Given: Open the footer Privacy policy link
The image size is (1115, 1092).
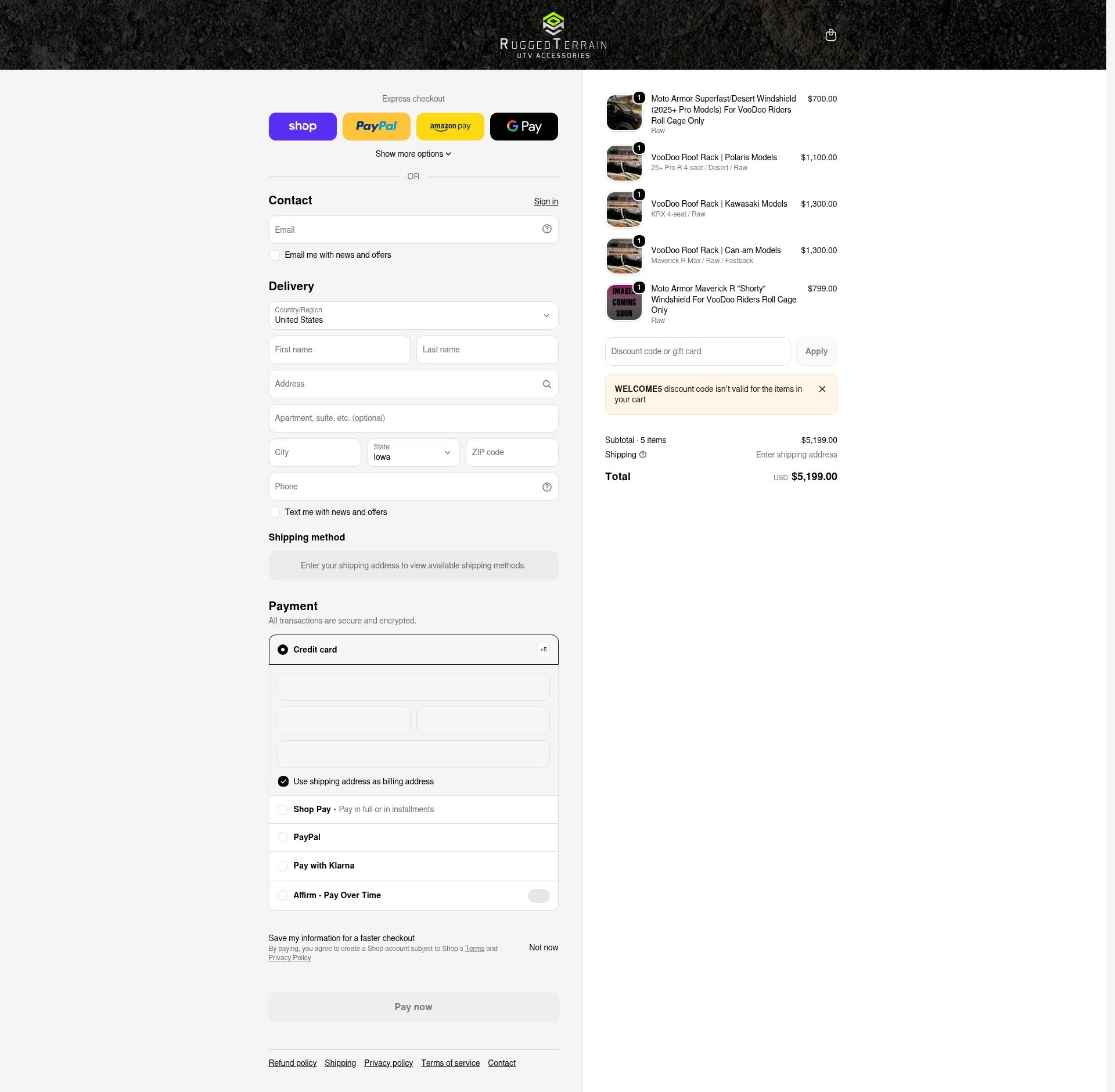Looking at the screenshot, I should click(389, 1063).
